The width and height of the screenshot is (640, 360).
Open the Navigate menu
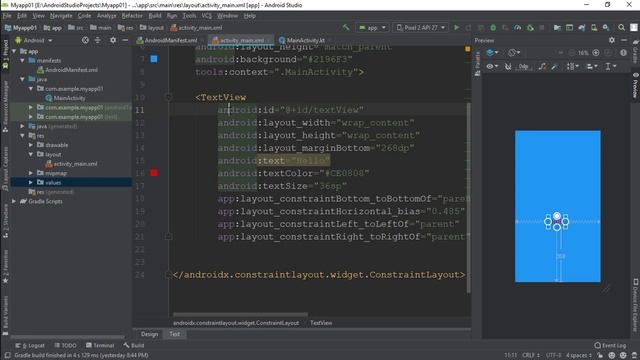(x=61, y=16)
